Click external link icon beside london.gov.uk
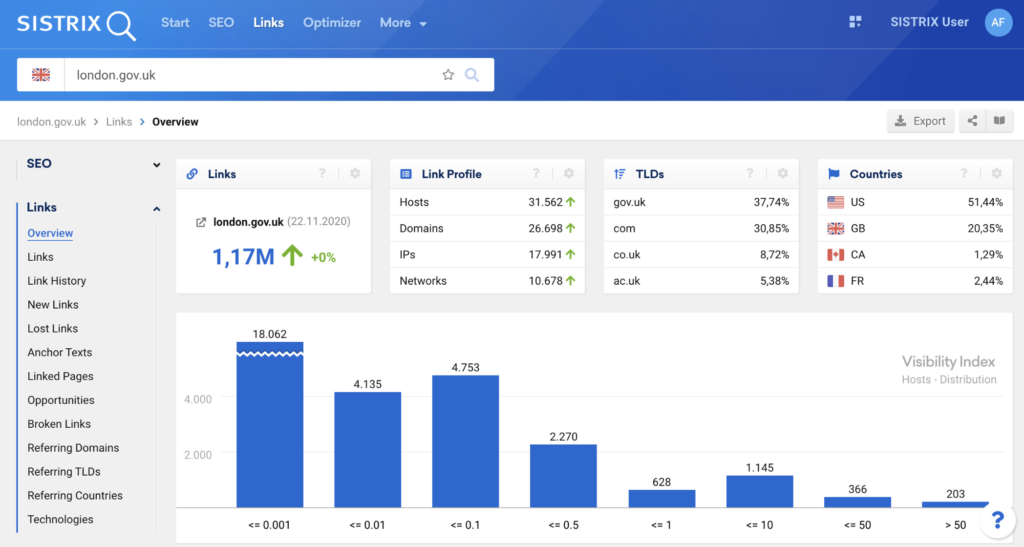 click(x=201, y=223)
